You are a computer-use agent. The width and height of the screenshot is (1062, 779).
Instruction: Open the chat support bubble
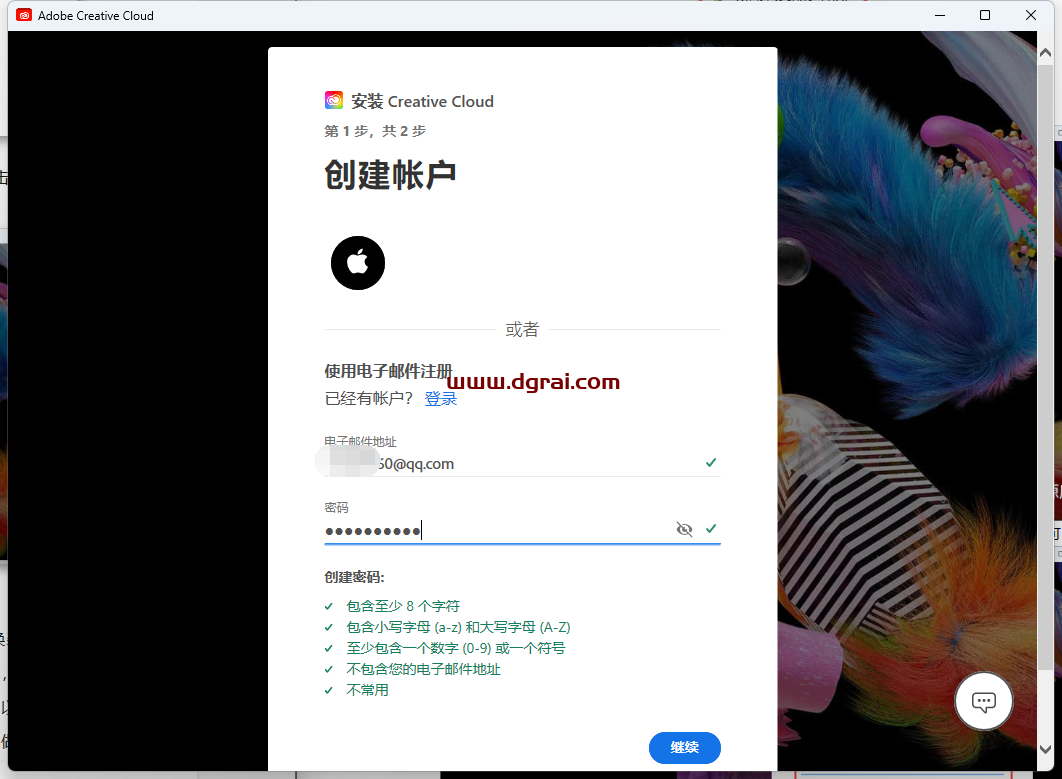(x=984, y=702)
